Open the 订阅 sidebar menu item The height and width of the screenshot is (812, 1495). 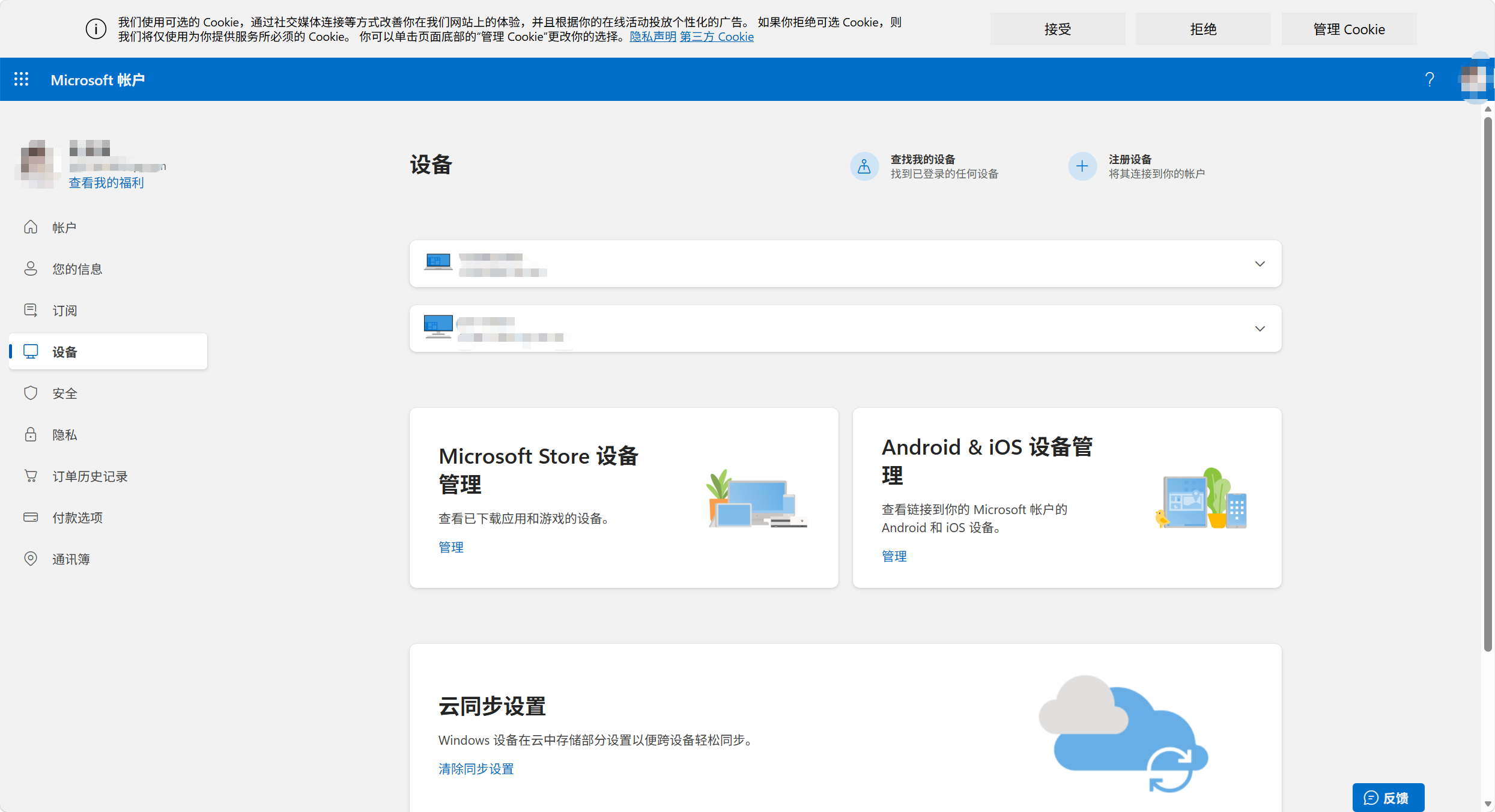[108, 310]
